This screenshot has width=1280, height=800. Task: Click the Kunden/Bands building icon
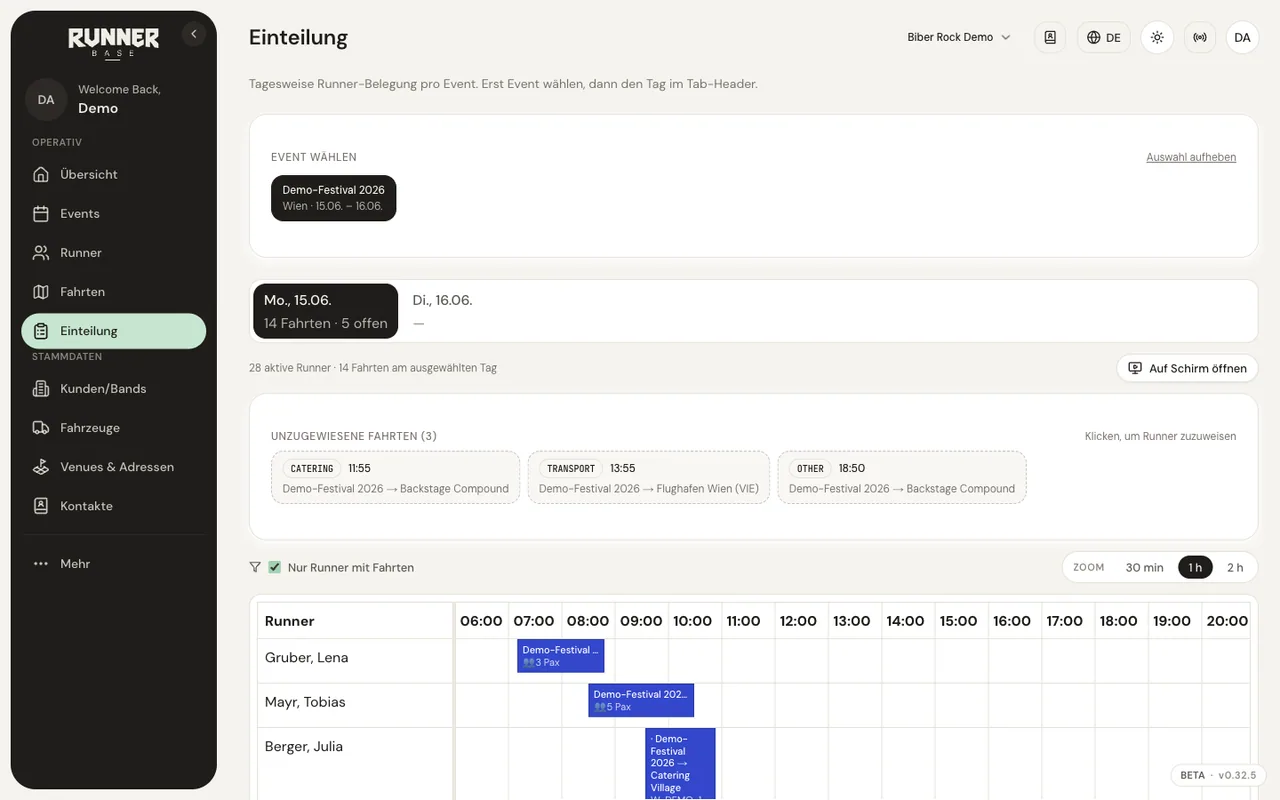point(41,388)
